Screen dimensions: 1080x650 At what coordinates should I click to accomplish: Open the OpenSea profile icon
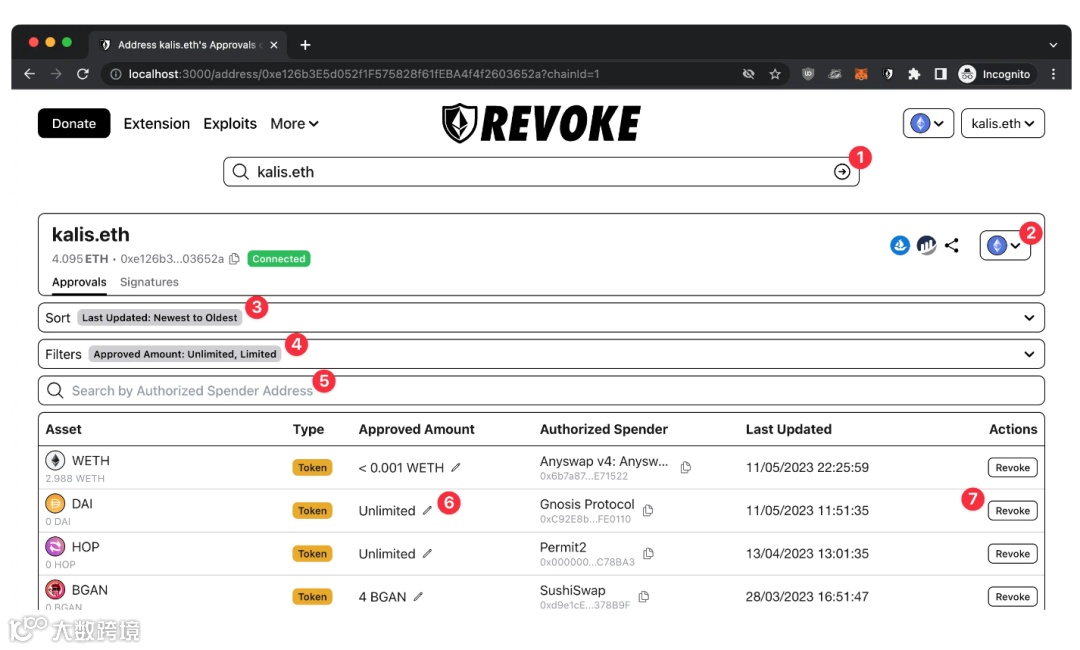pos(900,245)
